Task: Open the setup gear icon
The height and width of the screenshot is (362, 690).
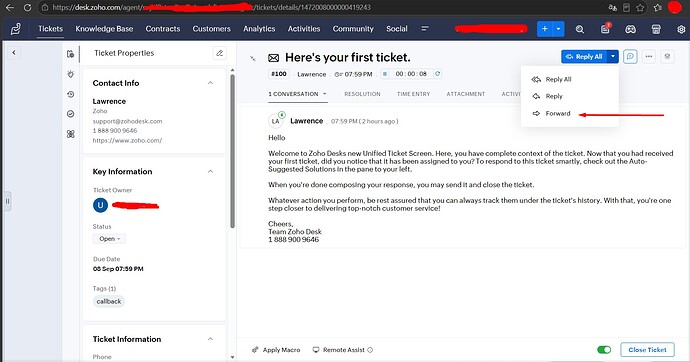Action: click(681, 29)
